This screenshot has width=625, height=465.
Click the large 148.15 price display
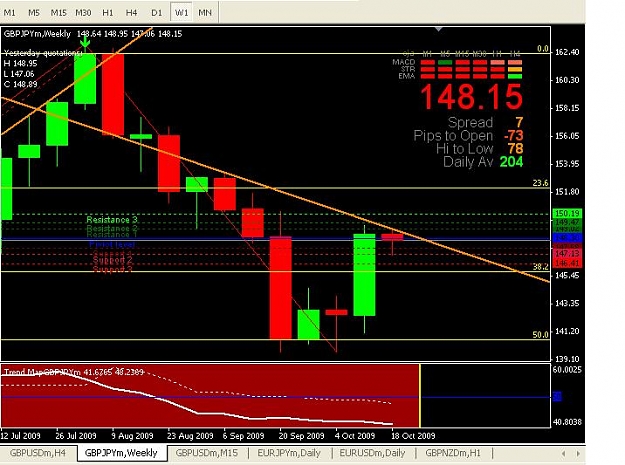click(x=471, y=97)
